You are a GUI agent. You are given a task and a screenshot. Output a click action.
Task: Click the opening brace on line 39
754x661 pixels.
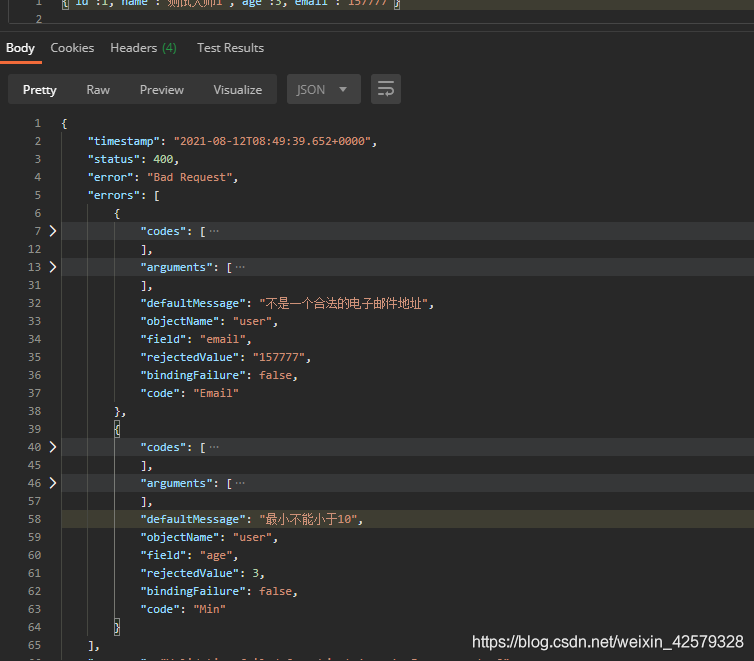pyautogui.click(x=117, y=429)
